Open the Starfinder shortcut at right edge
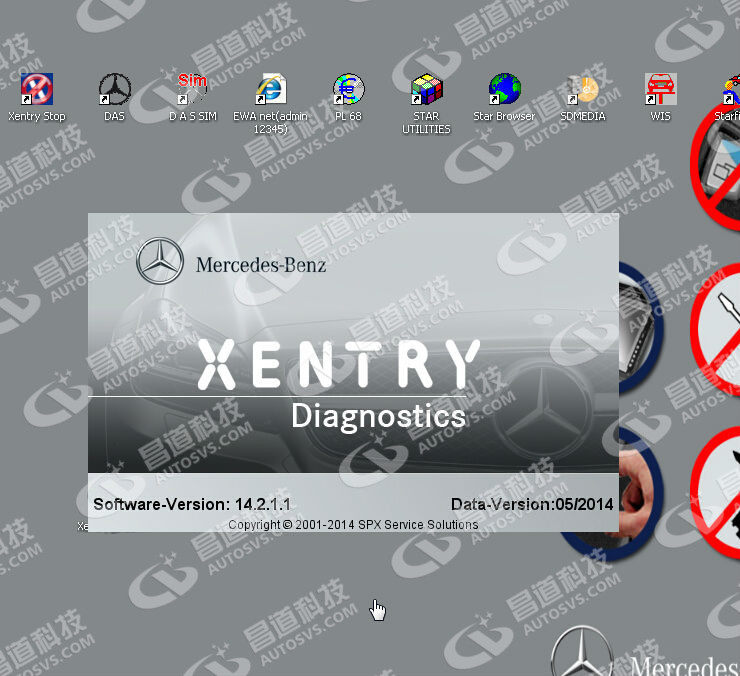 point(731,90)
